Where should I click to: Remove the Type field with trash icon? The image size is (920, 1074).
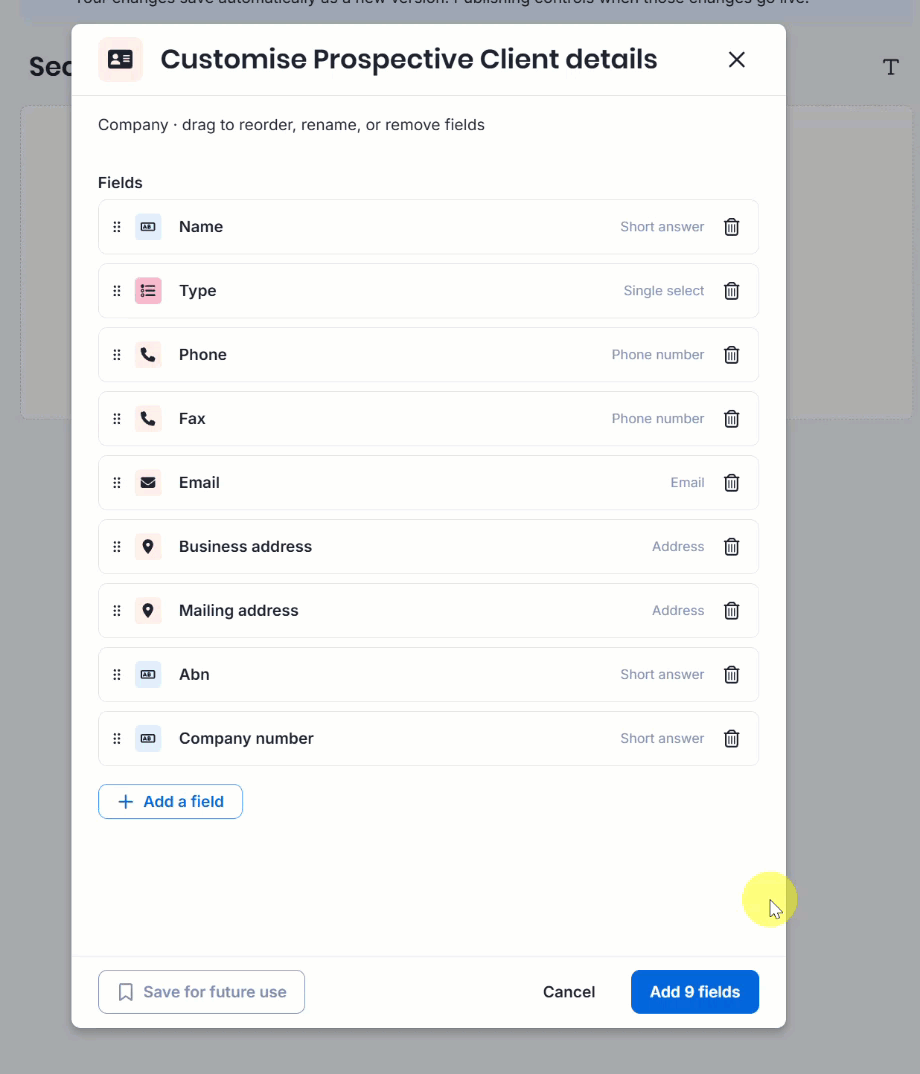click(x=732, y=290)
